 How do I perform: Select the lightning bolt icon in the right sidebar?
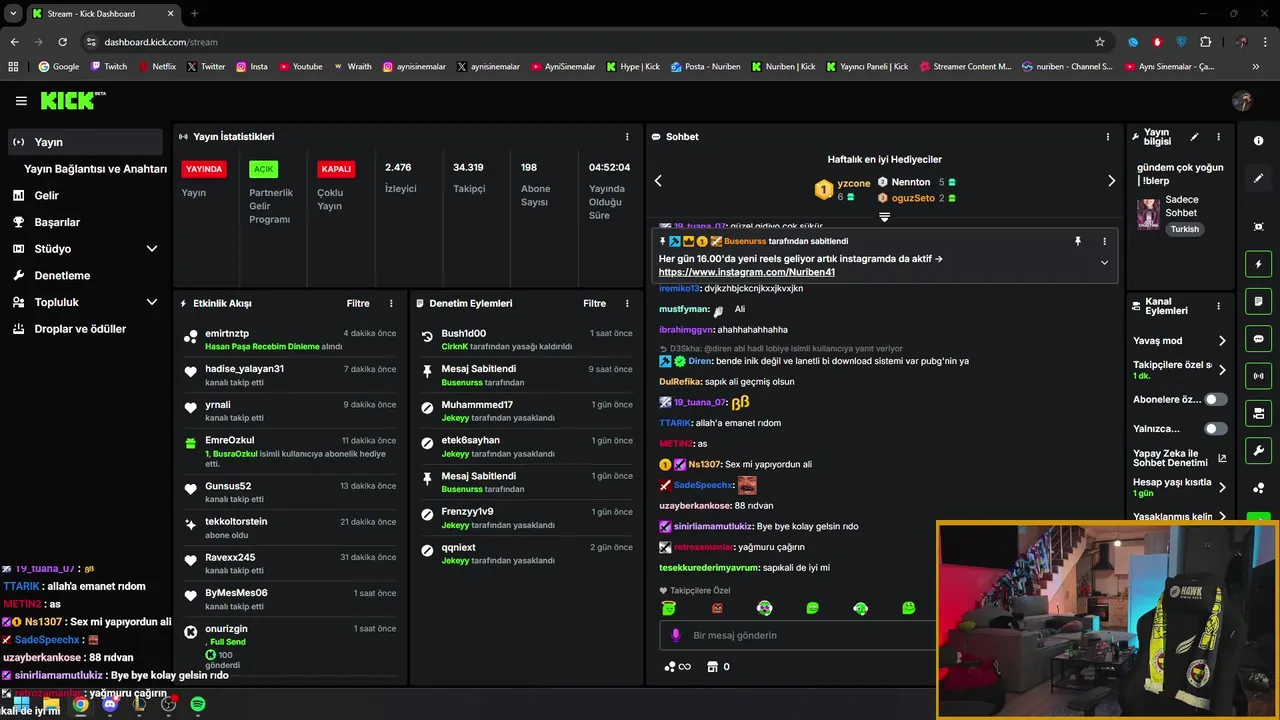tap(1258, 265)
